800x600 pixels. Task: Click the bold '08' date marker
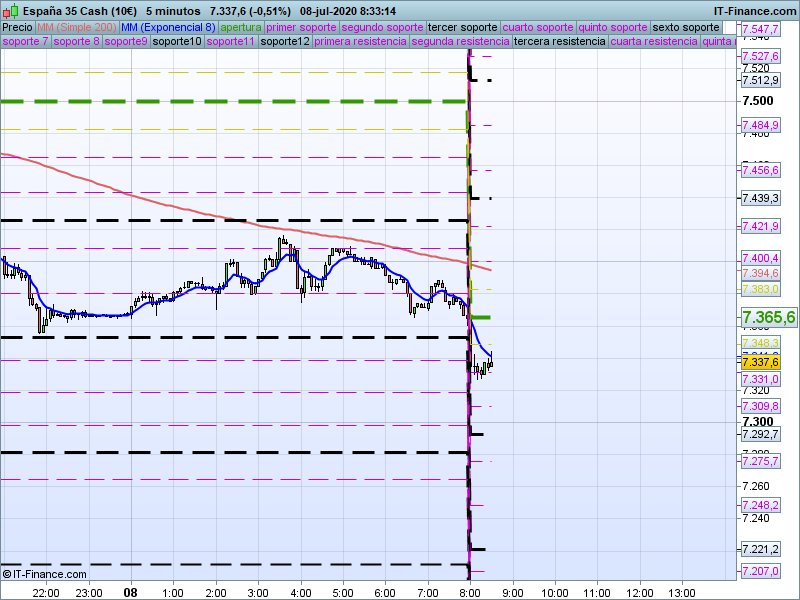(130, 591)
